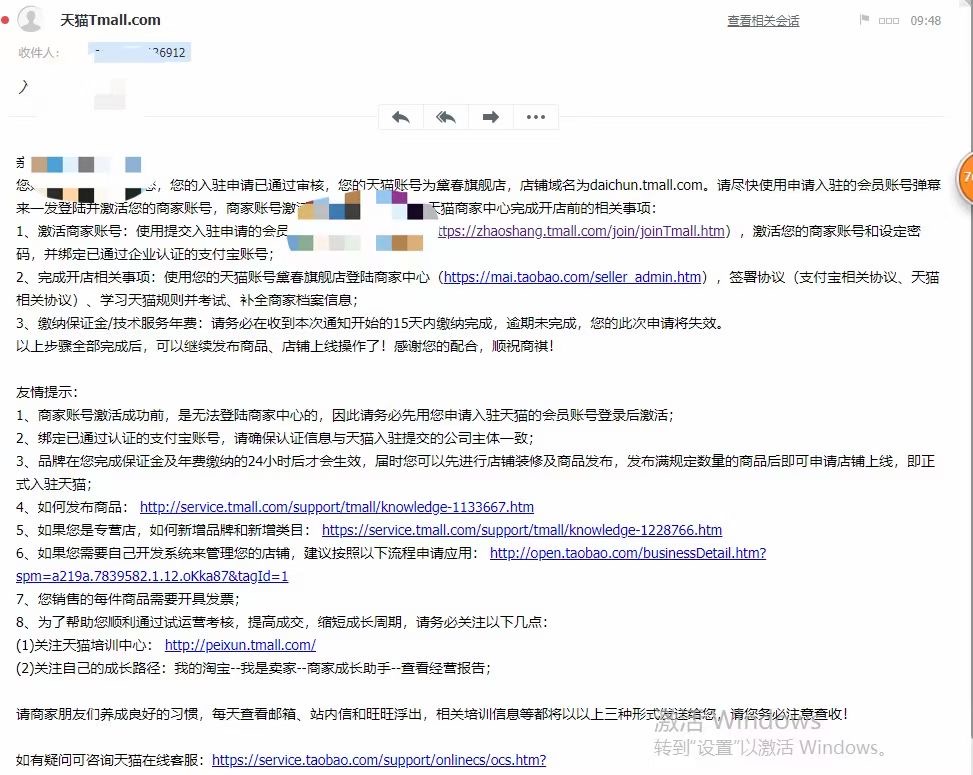Forward this email with the right arrow
973x775 pixels.
pos(491,117)
